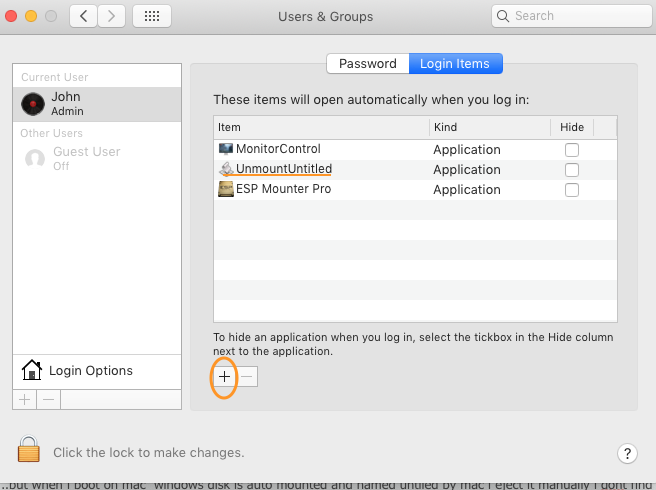
Task: Add a login item with plus button
Action: (224, 377)
